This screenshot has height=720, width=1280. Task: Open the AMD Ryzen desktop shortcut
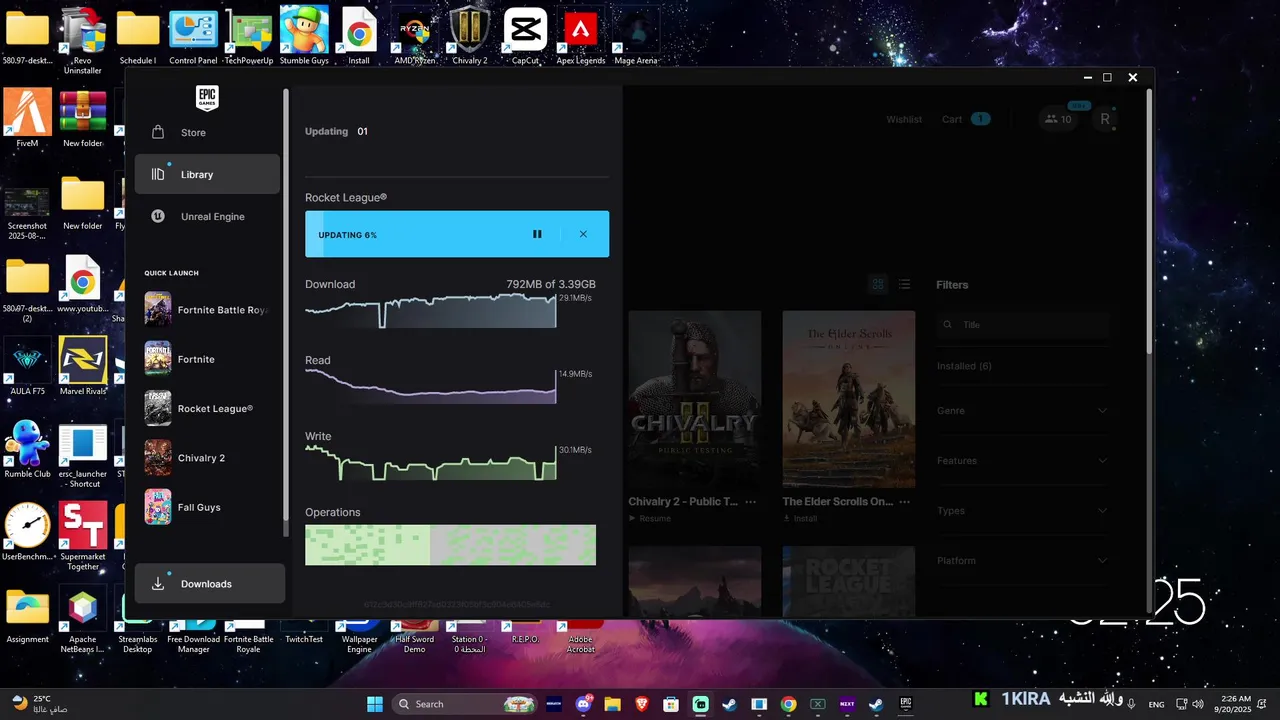415,35
